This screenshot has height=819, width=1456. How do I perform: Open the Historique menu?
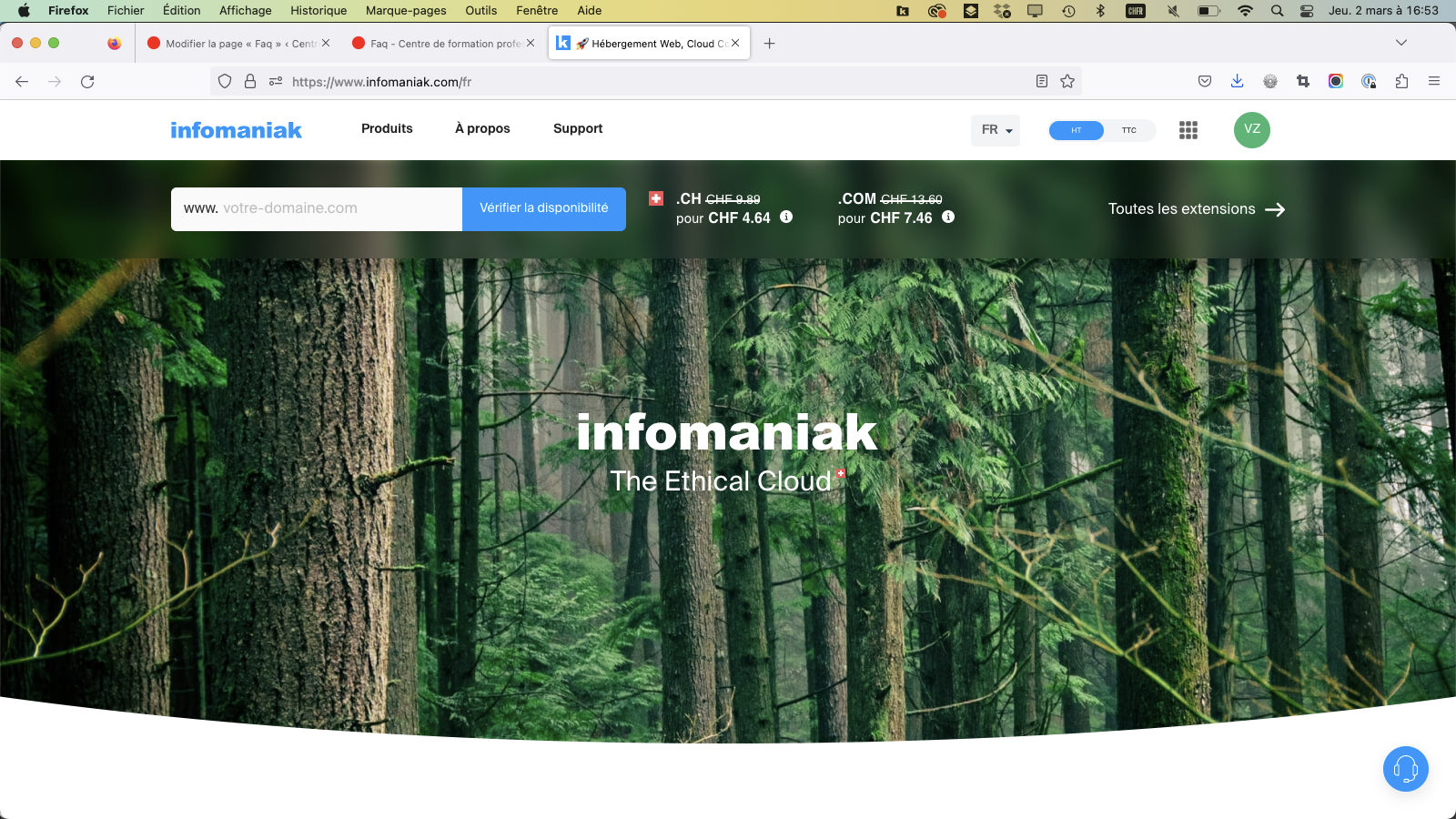click(x=318, y=11)
